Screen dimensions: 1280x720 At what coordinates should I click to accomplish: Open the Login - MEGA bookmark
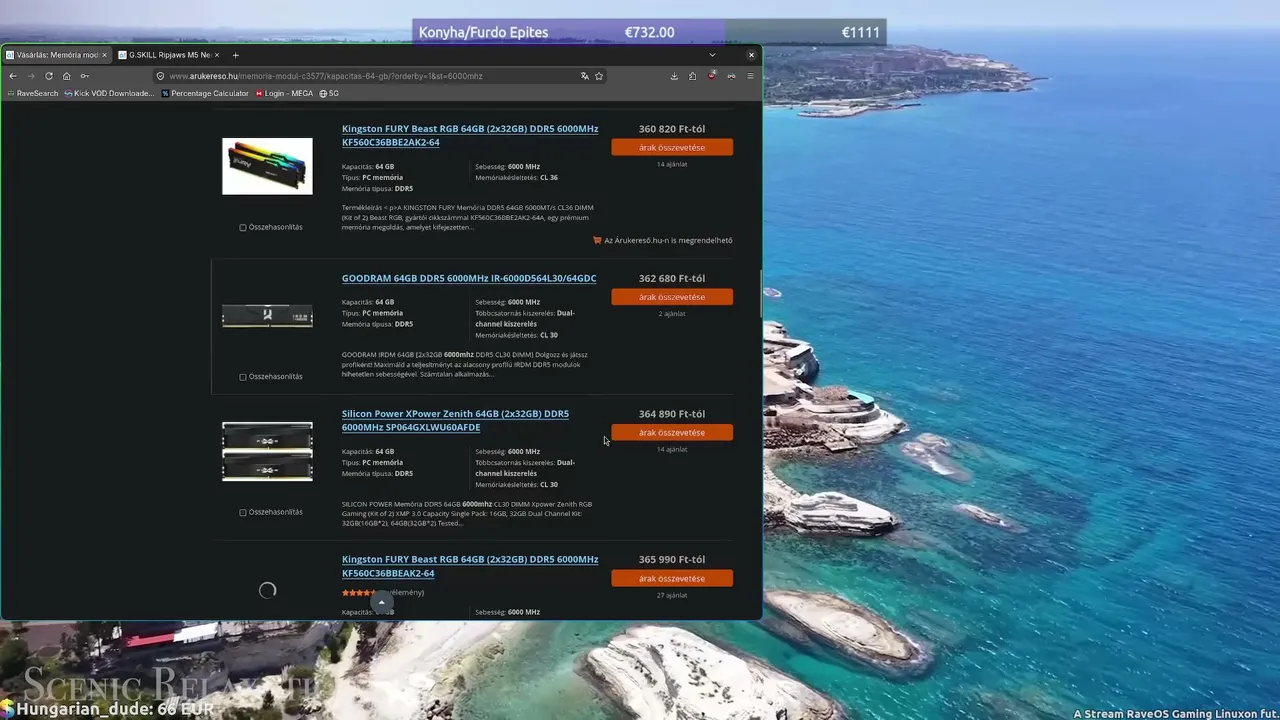point(284,93)
